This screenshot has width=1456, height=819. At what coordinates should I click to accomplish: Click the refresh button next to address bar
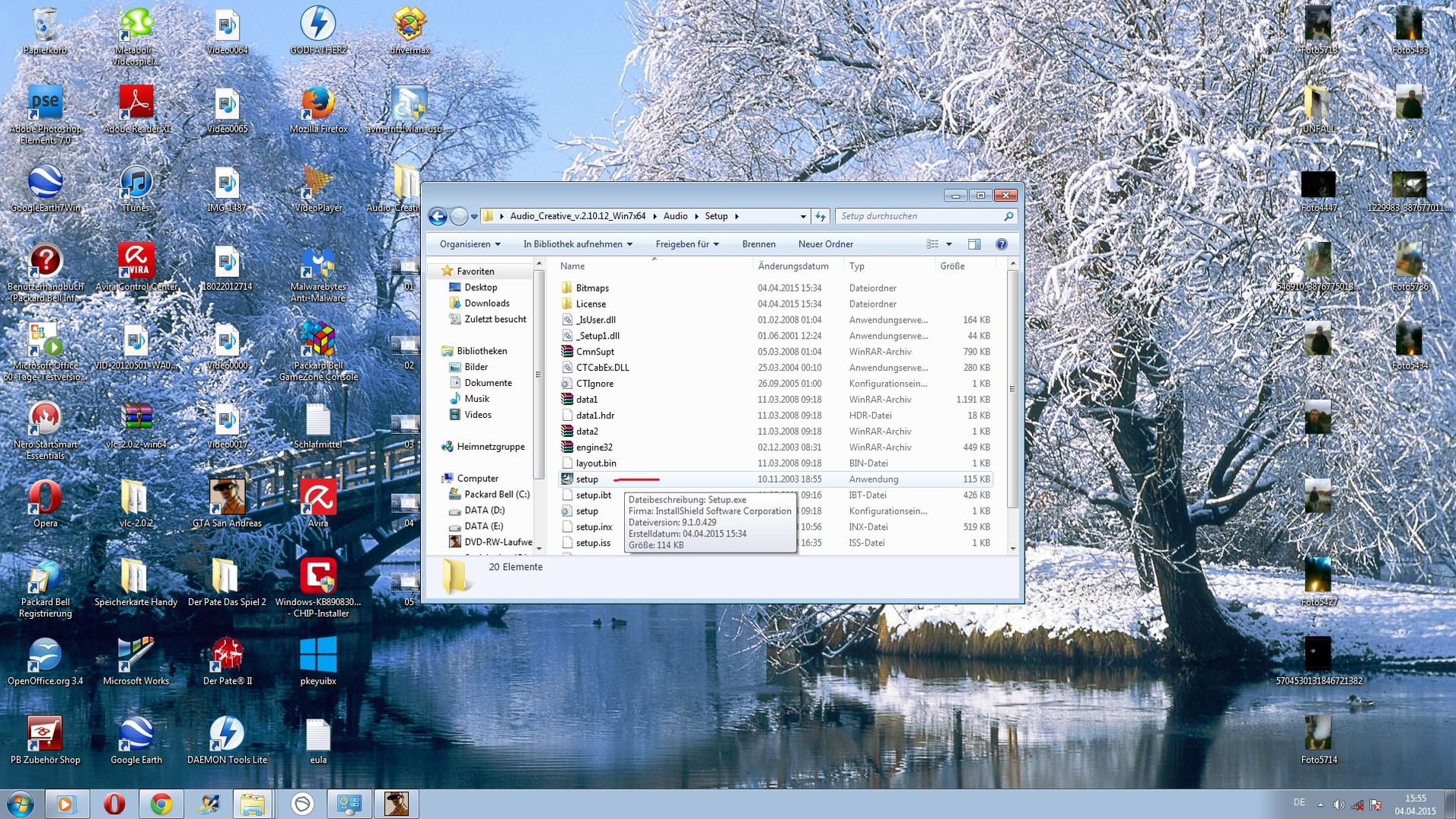(x=820, y=216)
